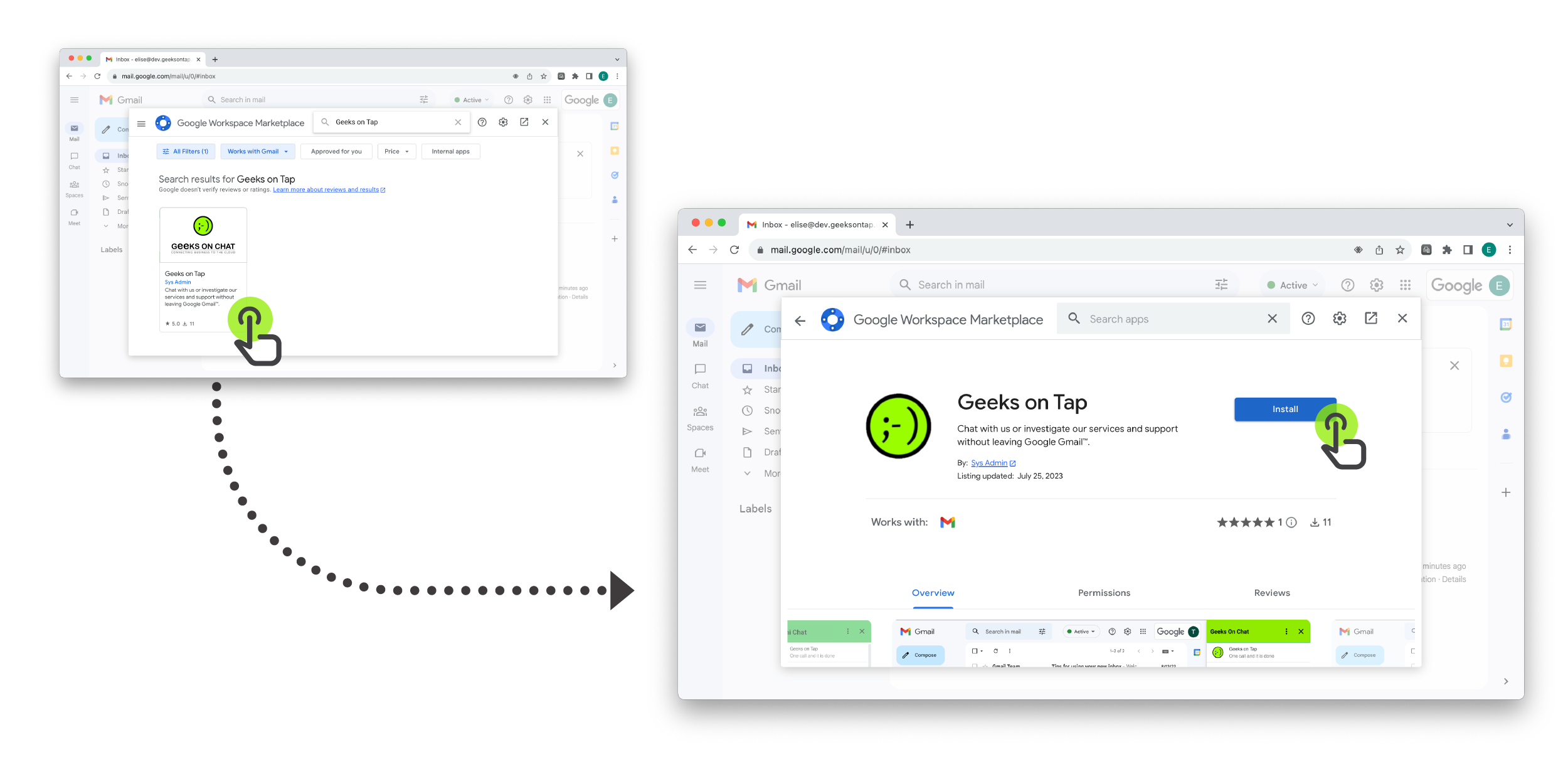Image resolution: width=1568 pixels, height=784 pixels.
Task: Expand Price filter dropdown
Action: [396, 151]
